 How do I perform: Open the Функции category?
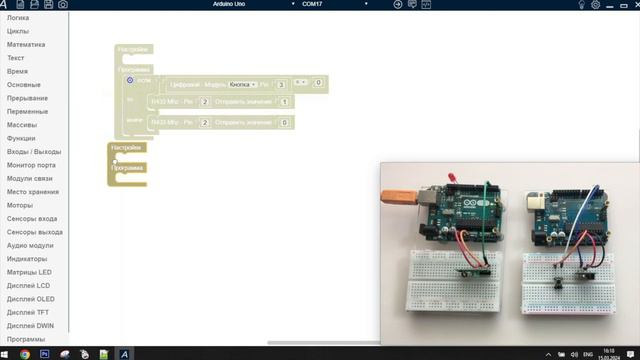coord(21,138)
